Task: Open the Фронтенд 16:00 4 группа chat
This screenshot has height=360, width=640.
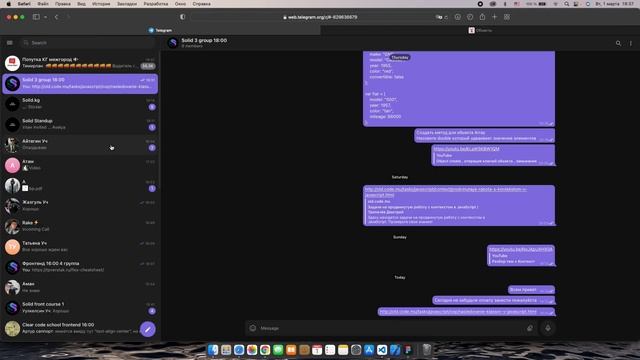Action: 80,267
